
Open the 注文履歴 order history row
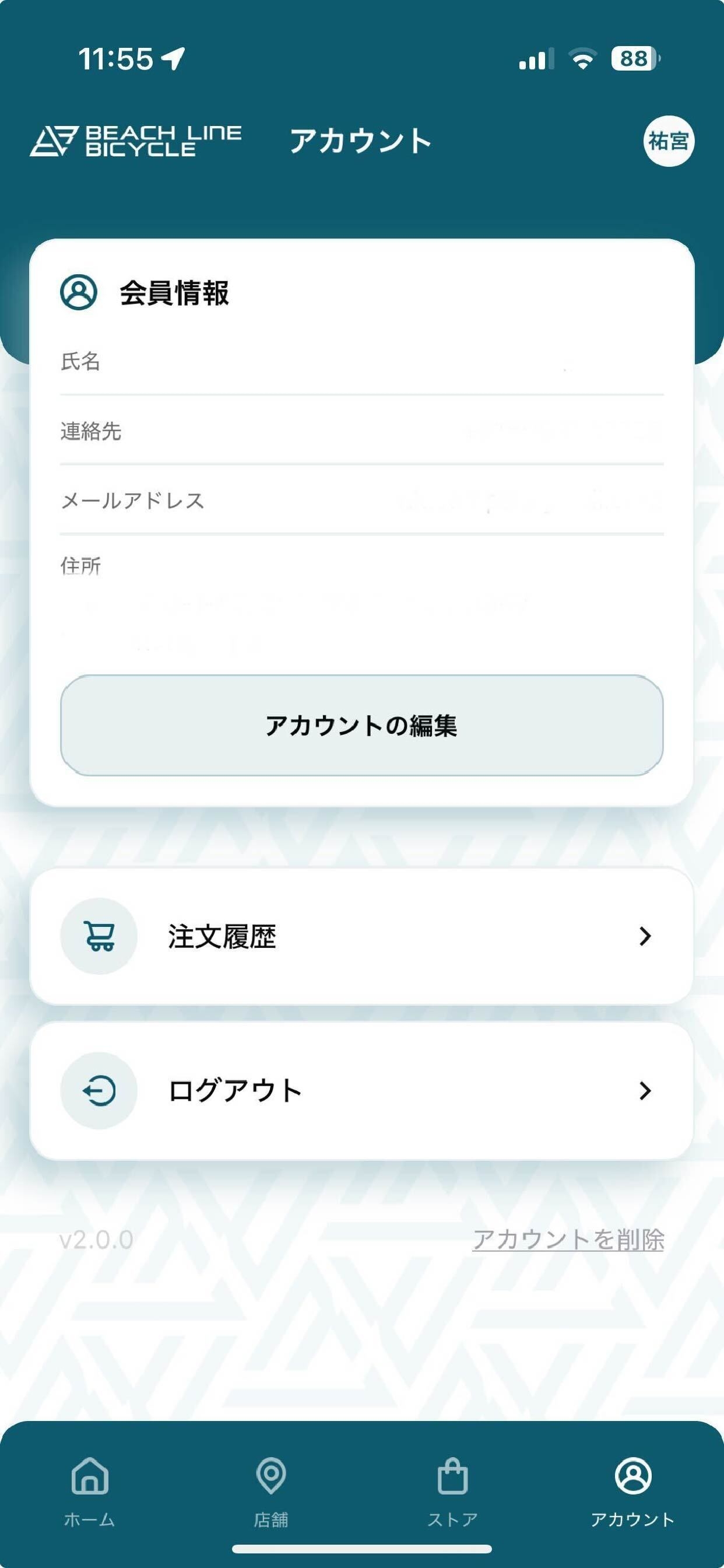point(361,936)
